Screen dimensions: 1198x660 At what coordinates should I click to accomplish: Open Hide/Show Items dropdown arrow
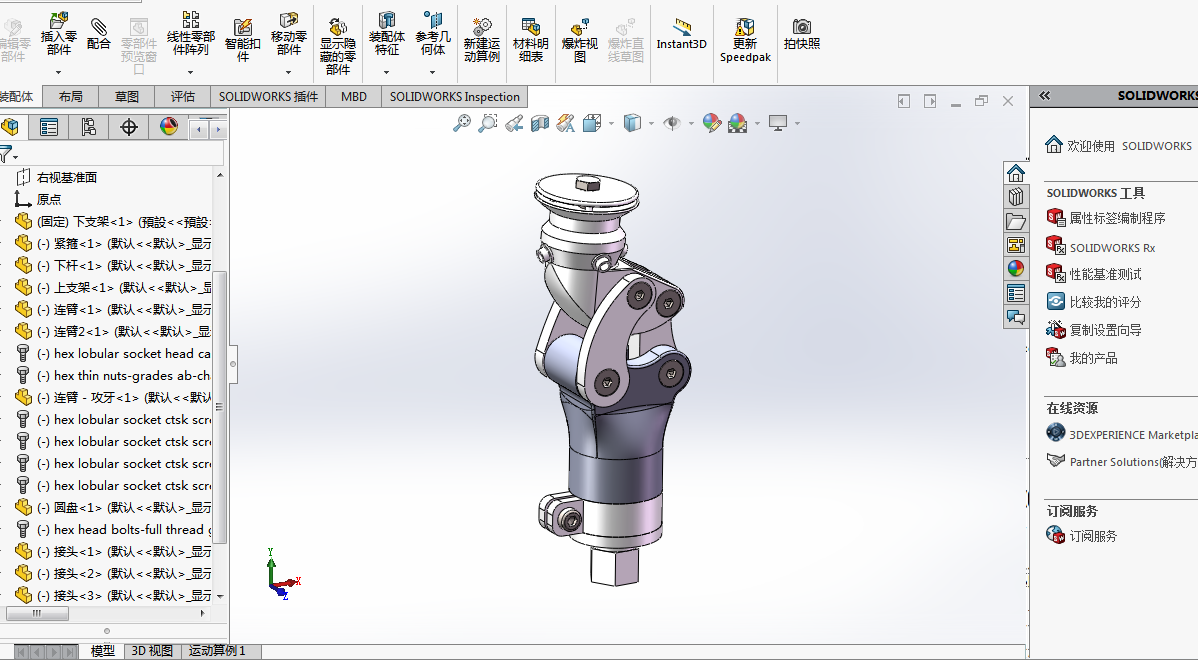[x=691, y=123]
